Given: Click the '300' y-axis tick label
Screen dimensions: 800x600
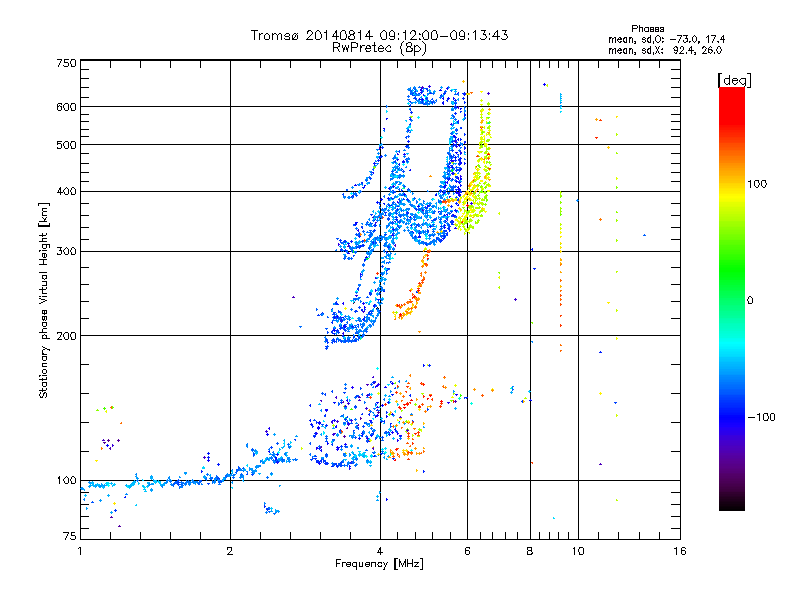Looking at the screenshot, I should [x=67, y=252].
